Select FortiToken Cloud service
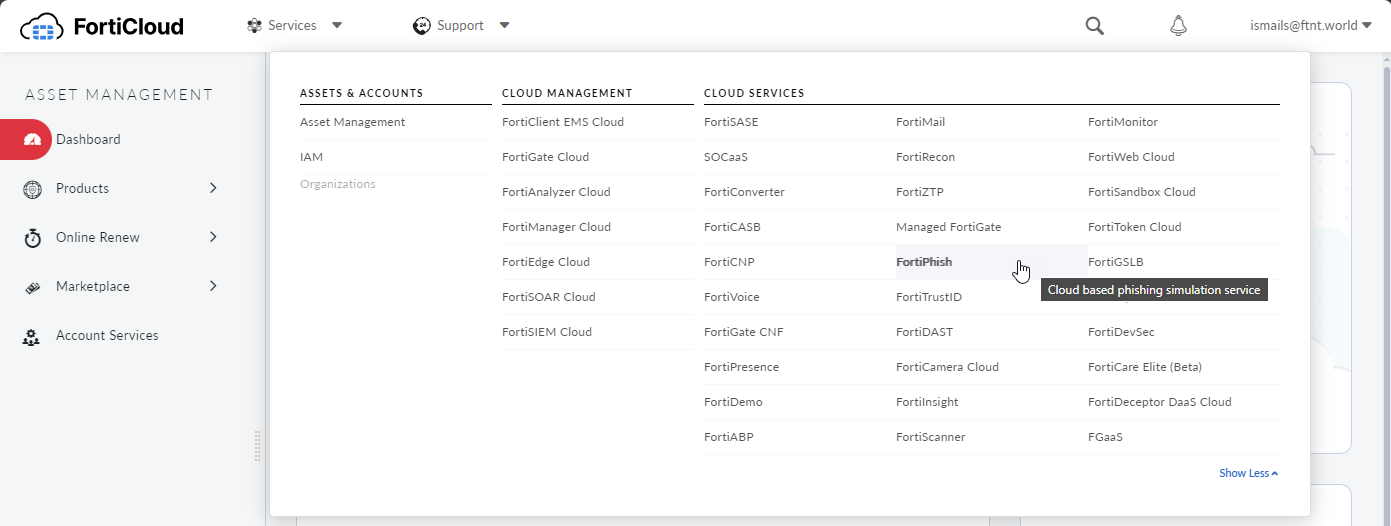The image size is (1391, 526). (x=1134, y=227)
